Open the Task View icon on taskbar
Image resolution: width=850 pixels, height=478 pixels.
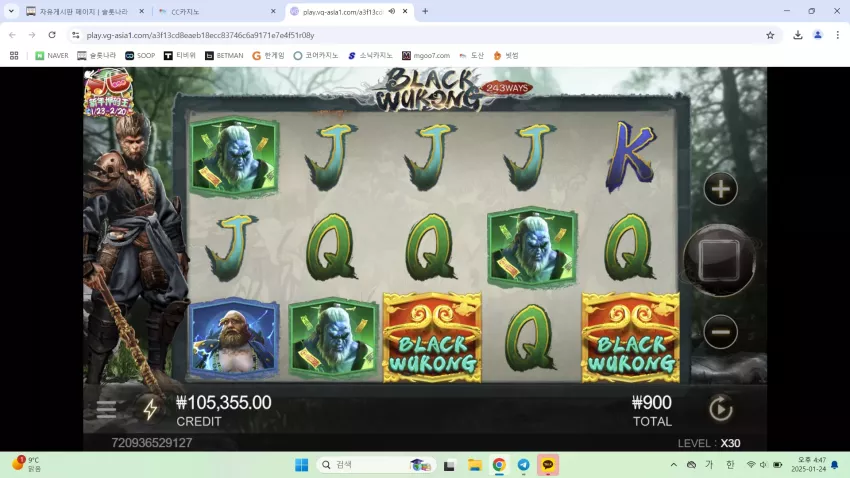point(449,465)
